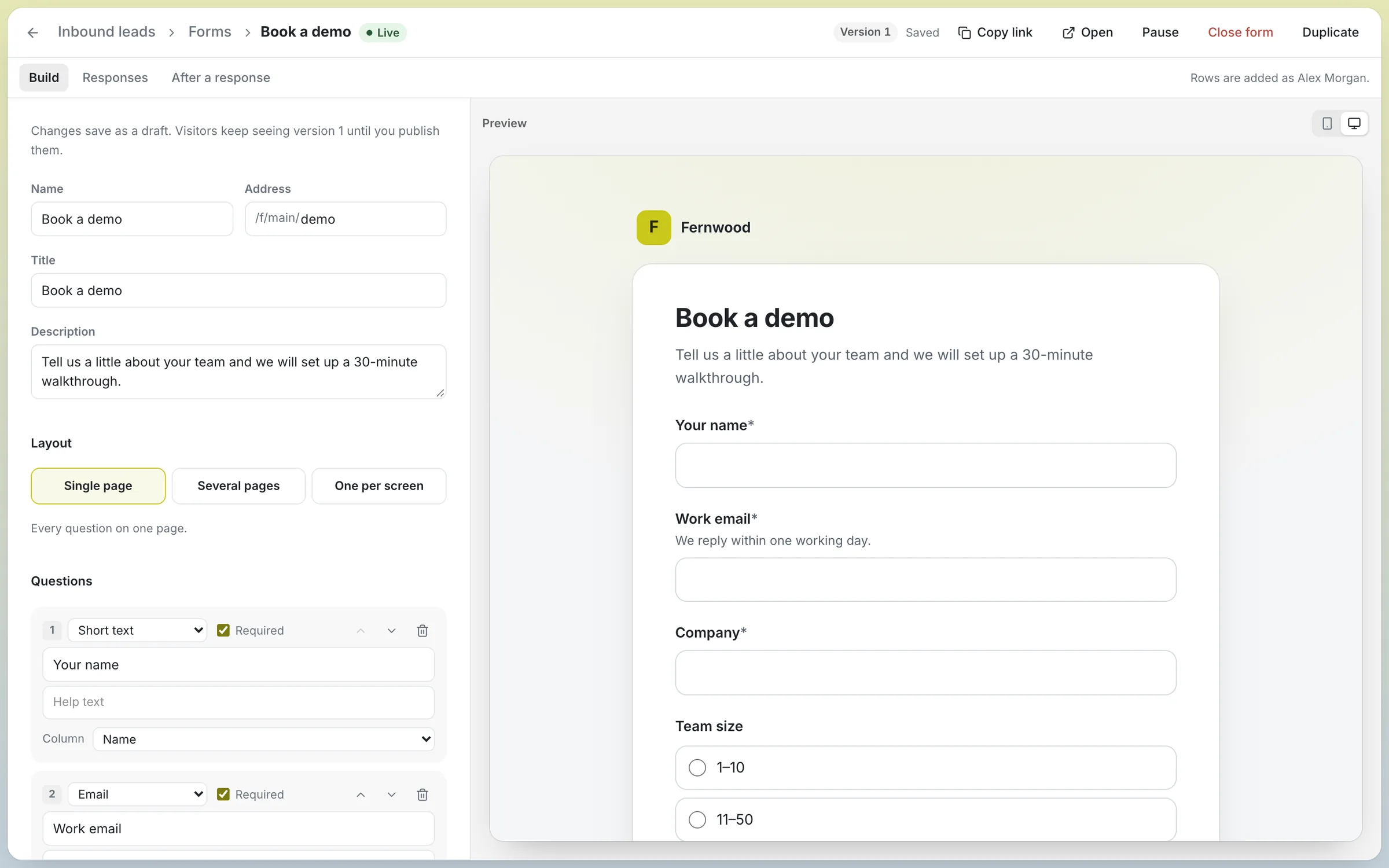The width and height of the screenshot is (1389, 868).
Task: Delete question 2 with trash icon
Action: pyautogui.click(x=422, y=794)
